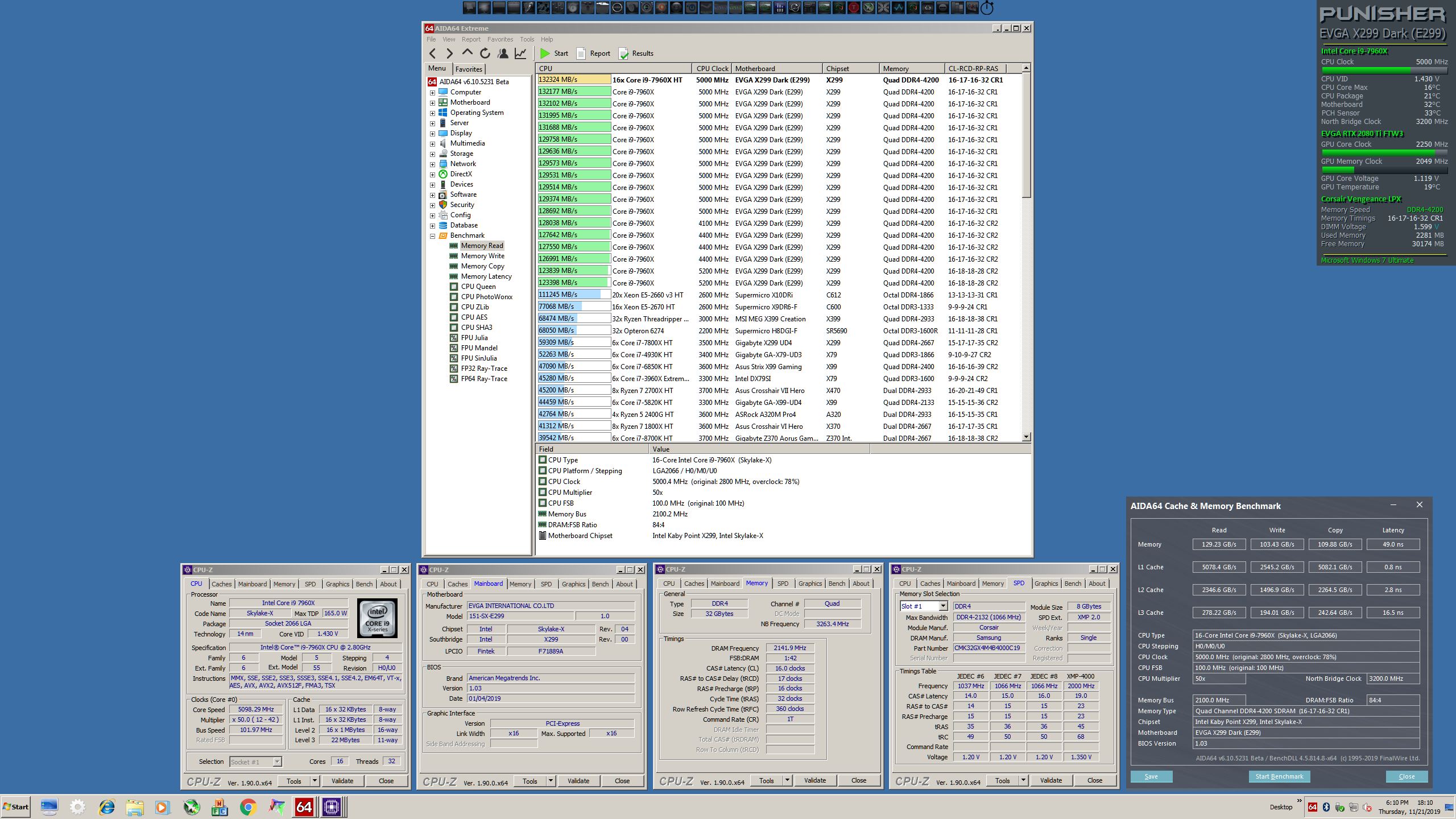
Task: Click the Start Benchmark button
Action: (x=1279, y=776)
